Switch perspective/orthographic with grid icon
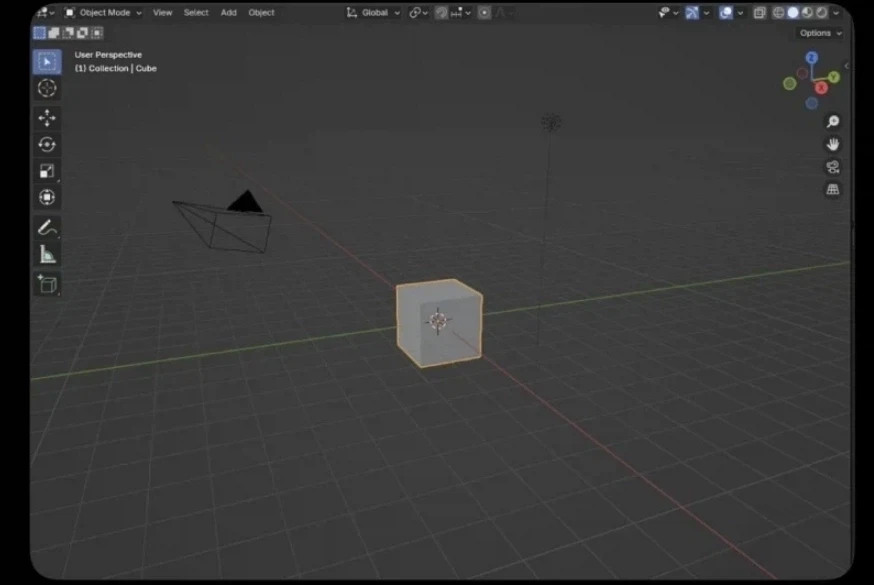874x585 pixels. pos(833,189)
